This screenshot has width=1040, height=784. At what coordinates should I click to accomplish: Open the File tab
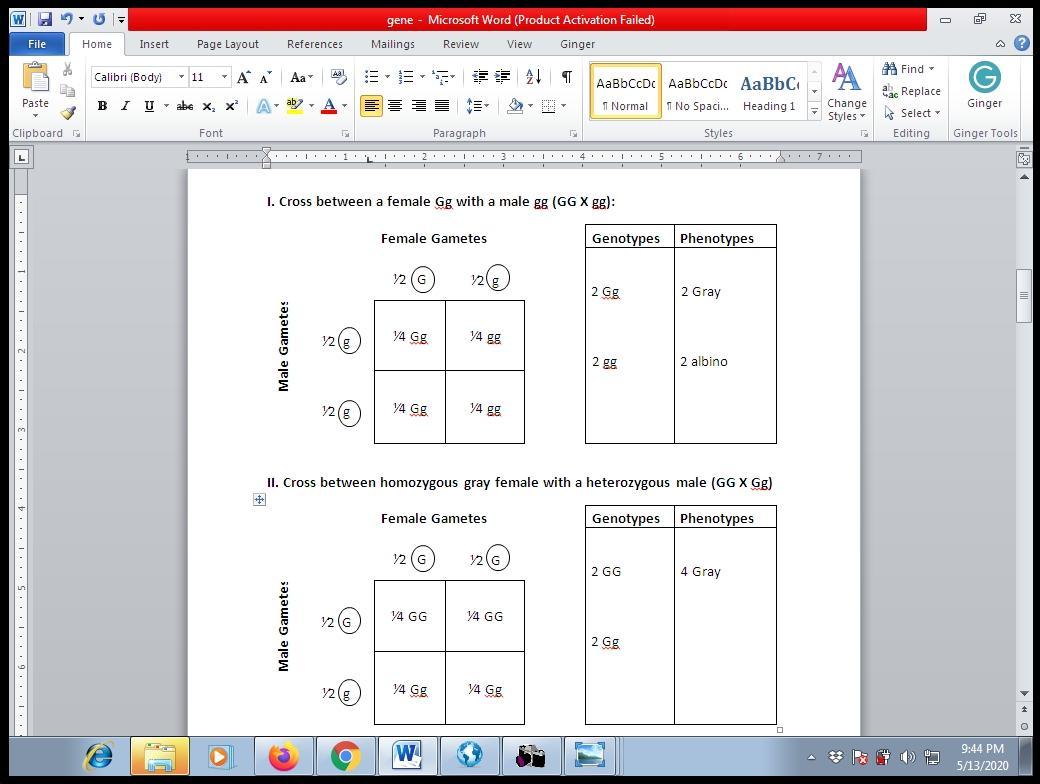(x=37, y=44)
